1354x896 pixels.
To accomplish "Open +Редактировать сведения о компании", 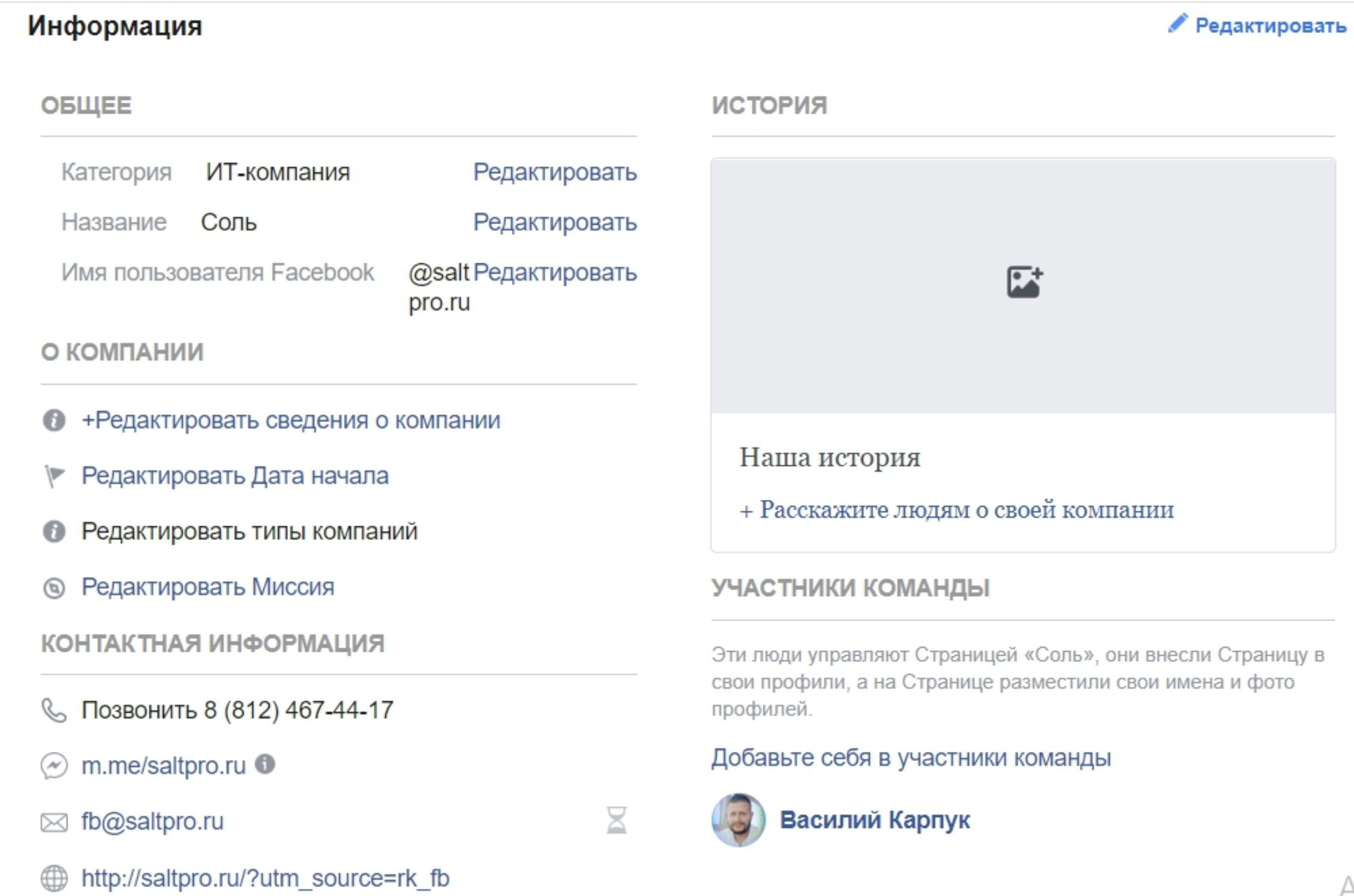I will pos(291,420).
